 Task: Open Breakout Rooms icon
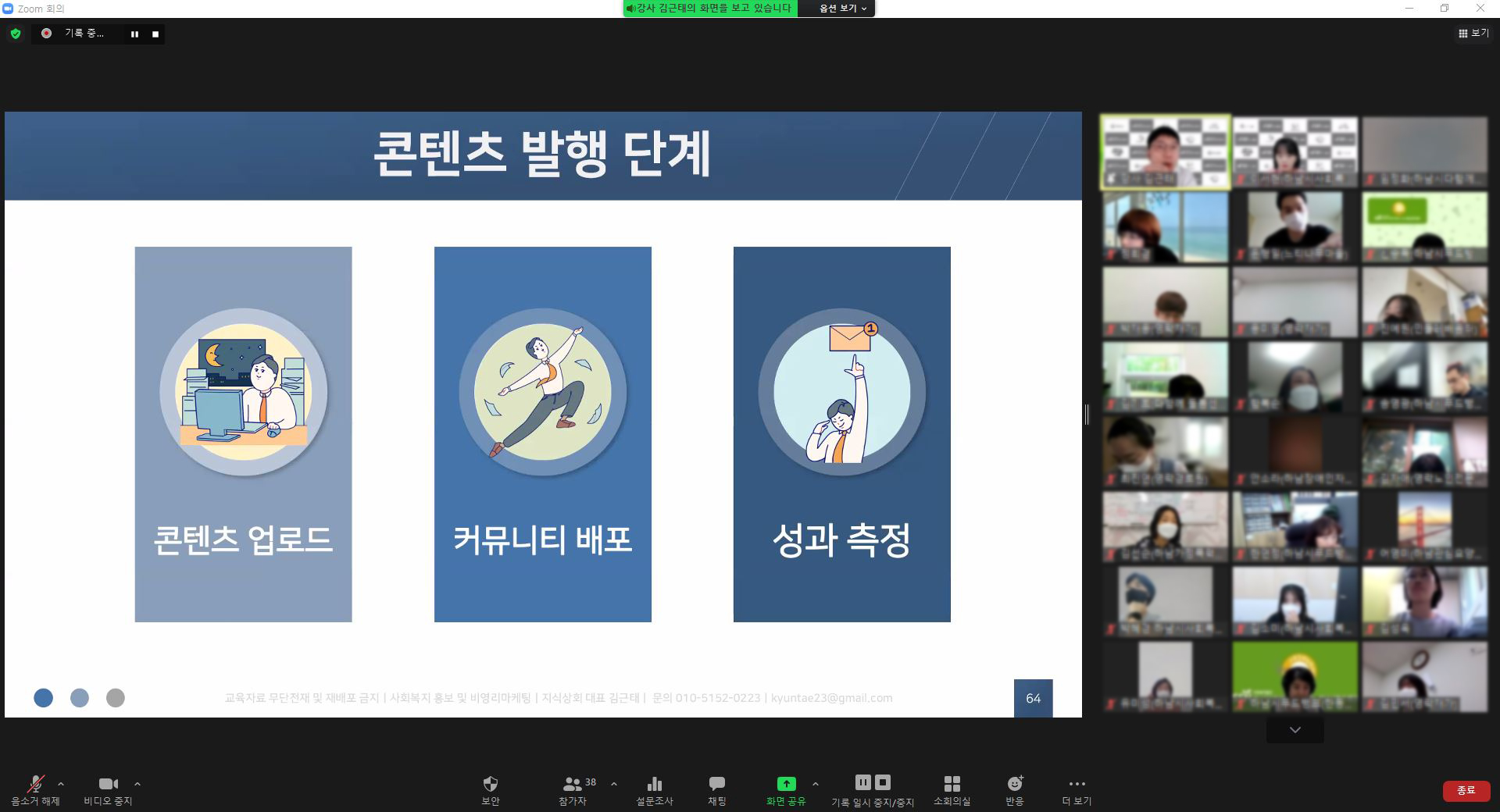coord(952,784)
